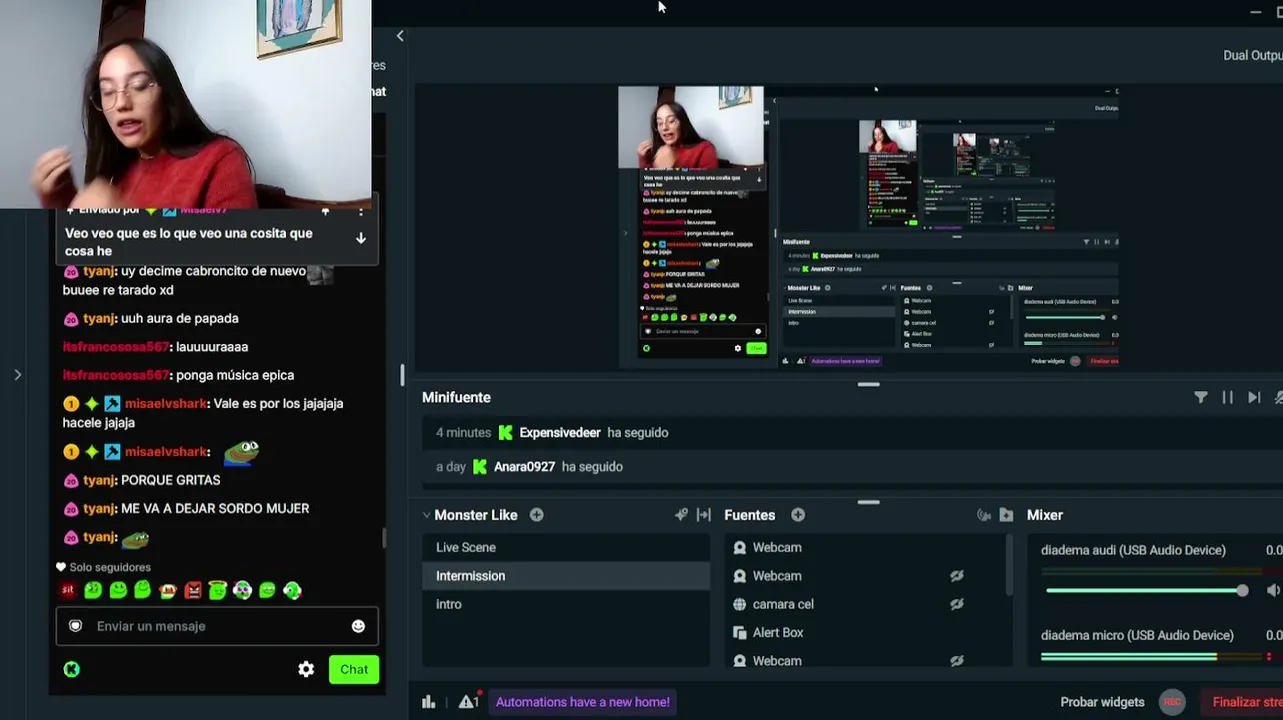
Task: Click the Kick icon beside Anara0927
Action: (x=480, y=467)
